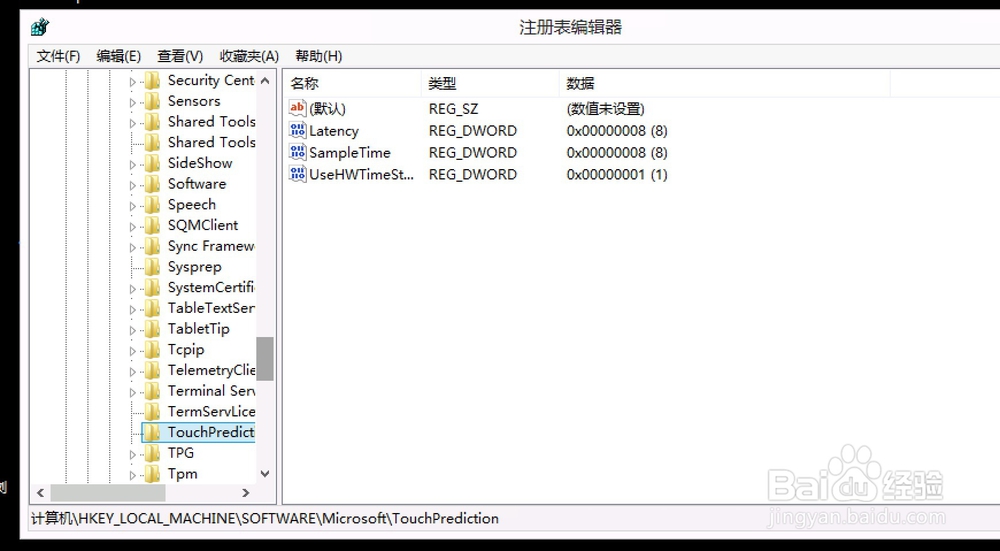This screenshot has width=1000, height=551.
Task: Click the TelemetryClient folder icon
Action: click(152, 371)
